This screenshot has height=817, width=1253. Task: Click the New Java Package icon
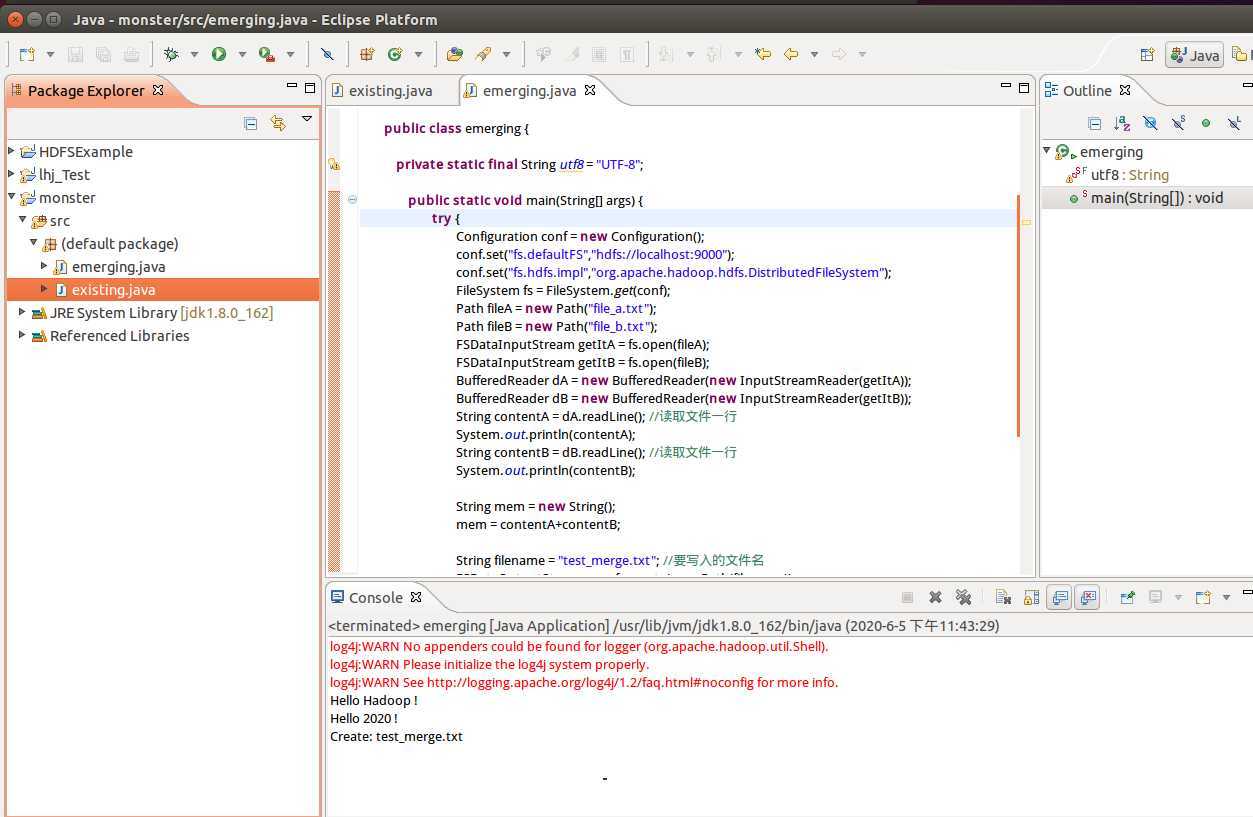367,54
